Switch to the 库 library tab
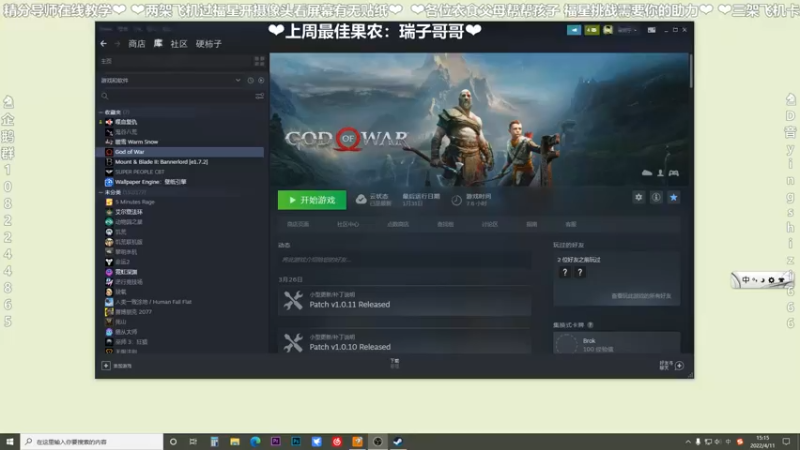This screenshot has height=450, width=800. pos(158,43)
